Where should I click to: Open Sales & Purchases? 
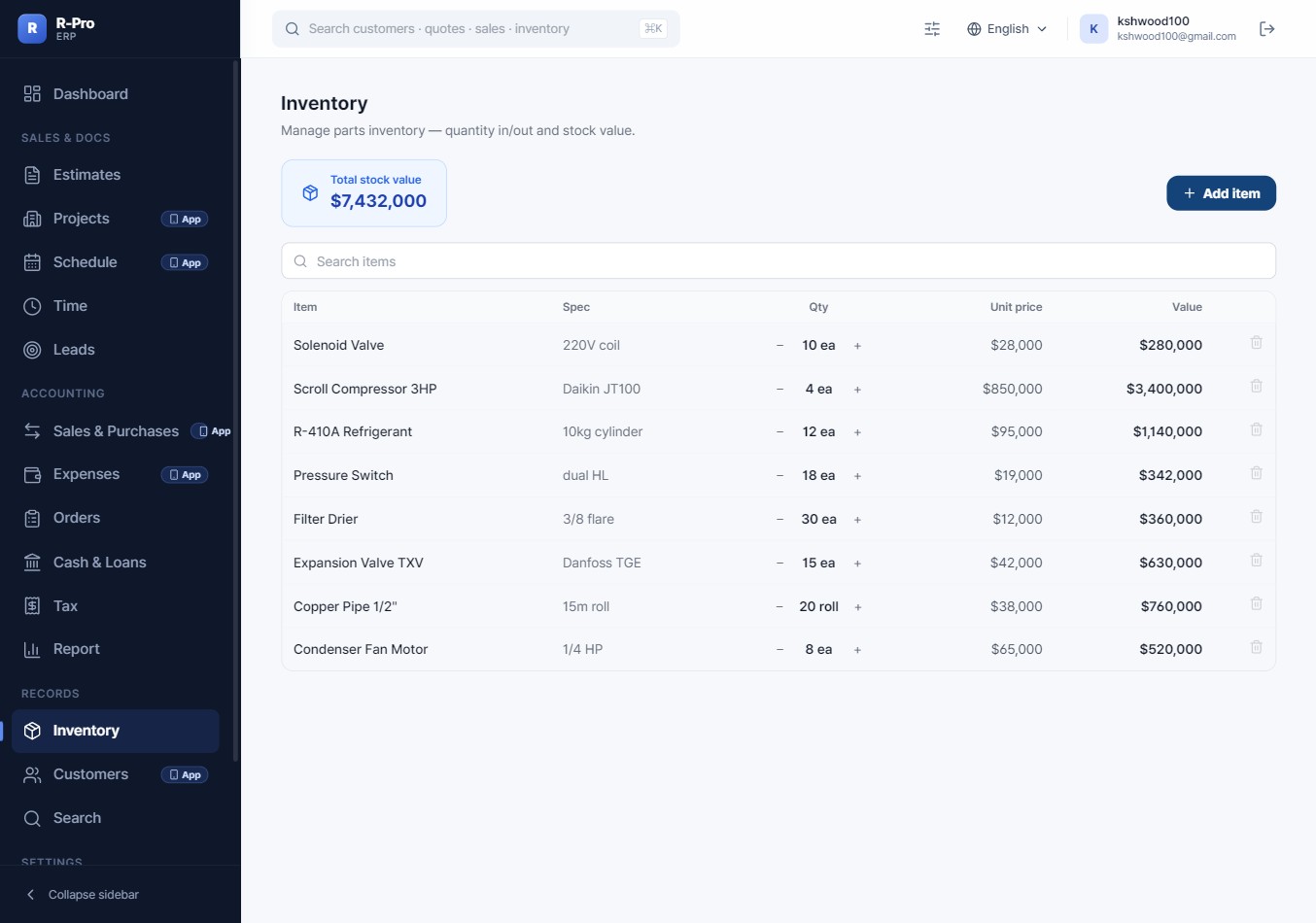tap(116, 430)
